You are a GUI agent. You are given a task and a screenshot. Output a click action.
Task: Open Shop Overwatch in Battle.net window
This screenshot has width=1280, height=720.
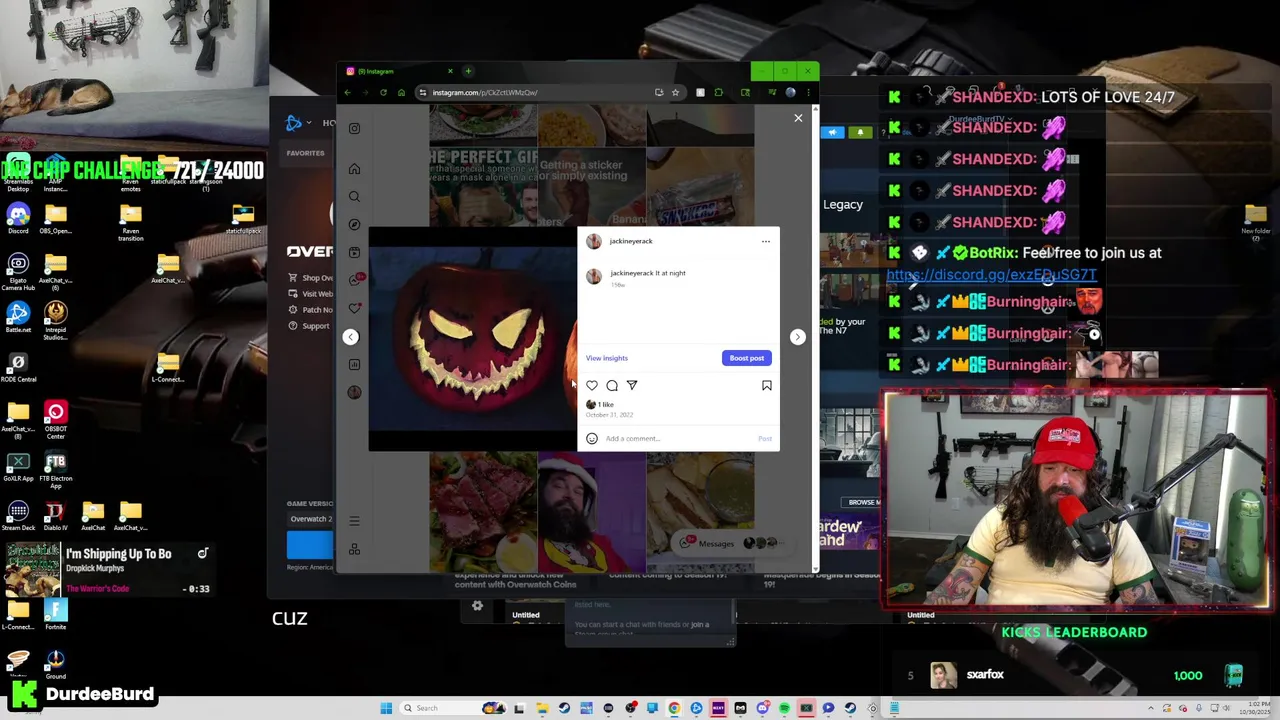click(310, 278)
